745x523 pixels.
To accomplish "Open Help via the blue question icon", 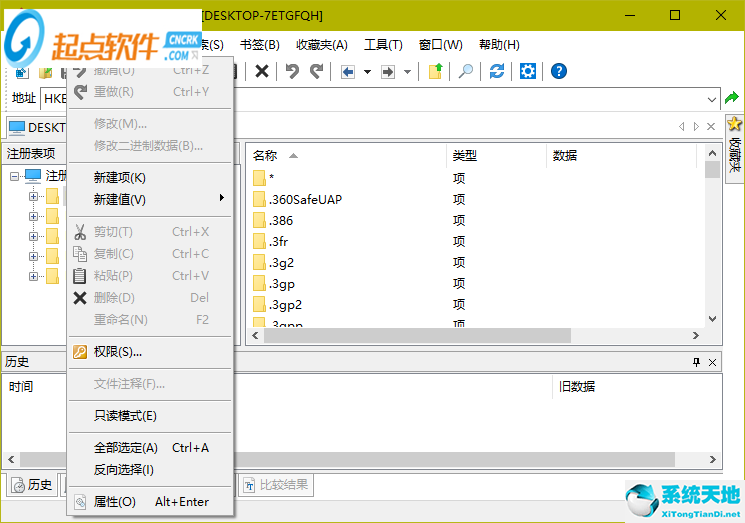I will coord(559,71).
